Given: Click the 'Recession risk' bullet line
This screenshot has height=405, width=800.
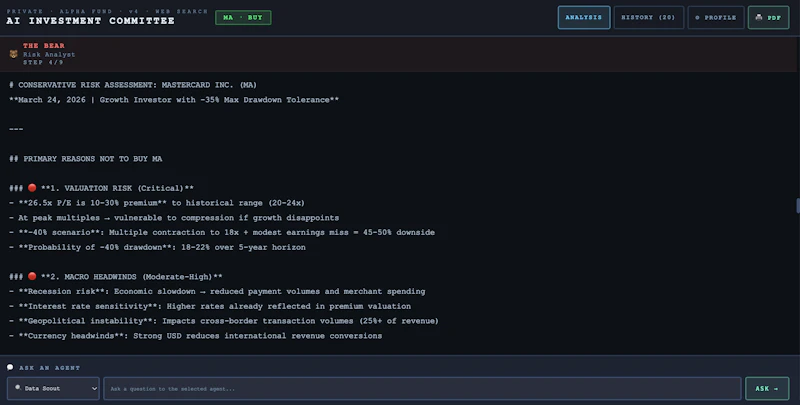Looking at the screenshot, I should point(217,291).
